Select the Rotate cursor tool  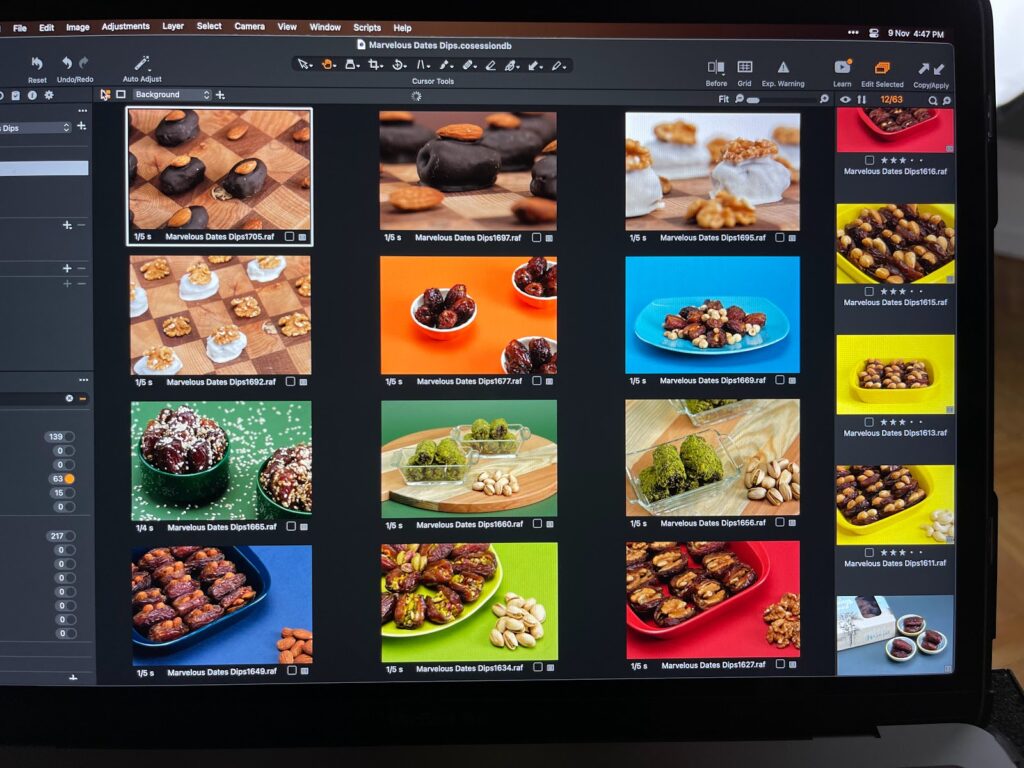(397, 65)
